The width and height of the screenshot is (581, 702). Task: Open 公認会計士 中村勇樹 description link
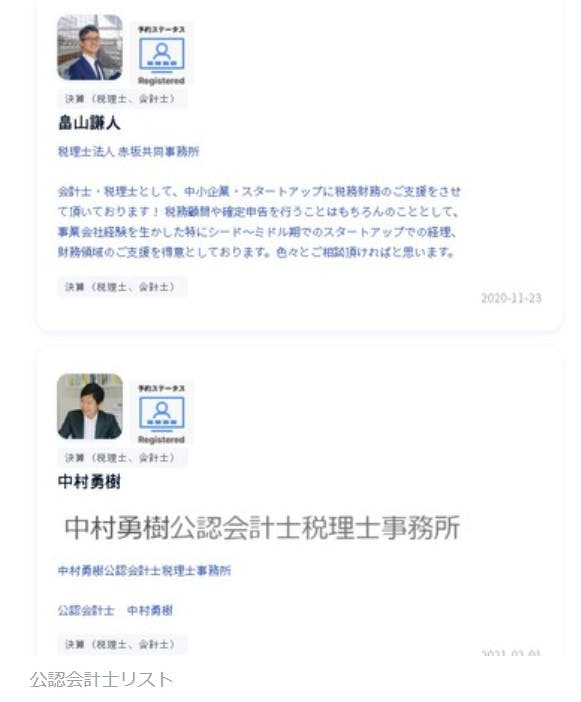pyautogui.click(x=115, y=610)
